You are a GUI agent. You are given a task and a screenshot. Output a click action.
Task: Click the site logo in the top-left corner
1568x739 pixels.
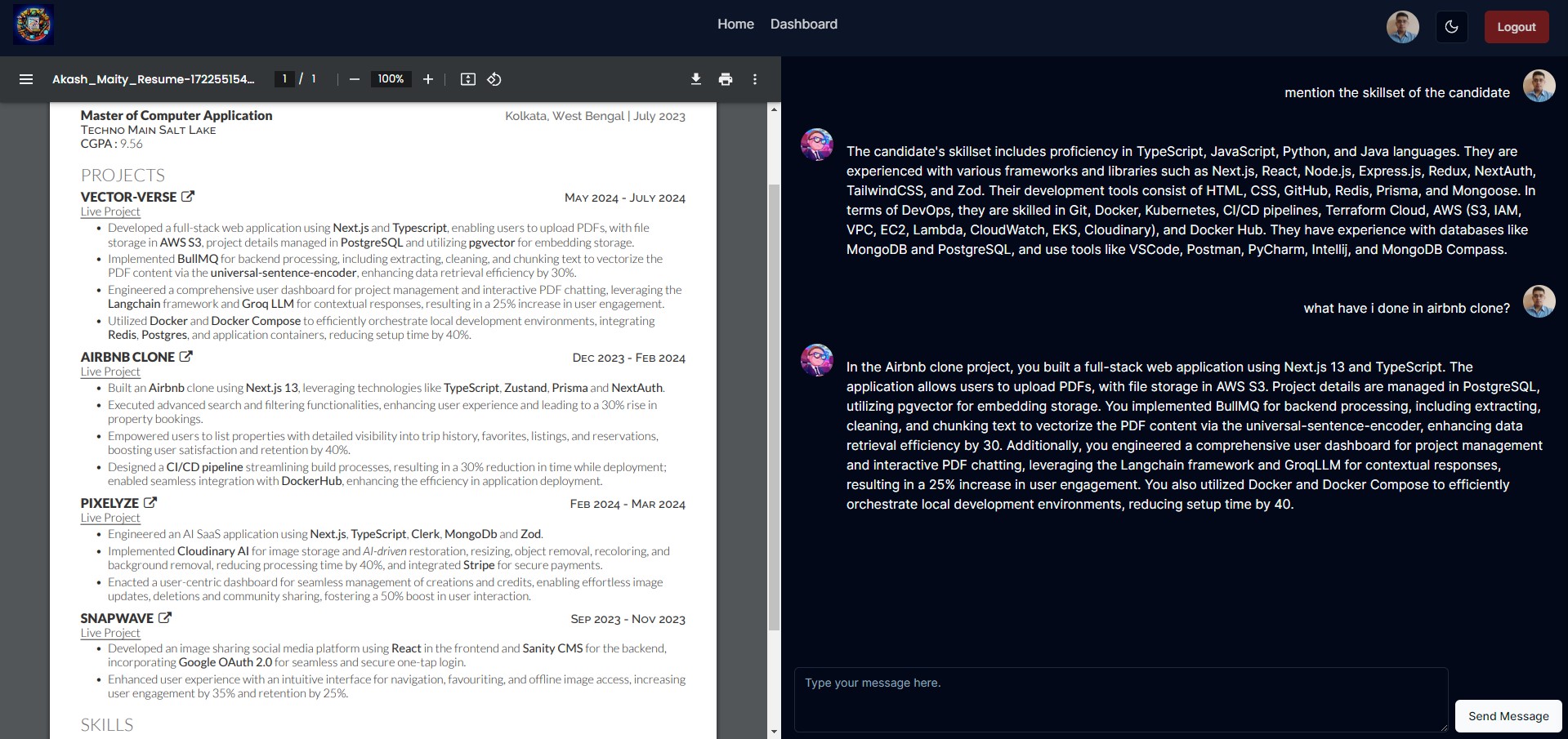coord(34,24)
